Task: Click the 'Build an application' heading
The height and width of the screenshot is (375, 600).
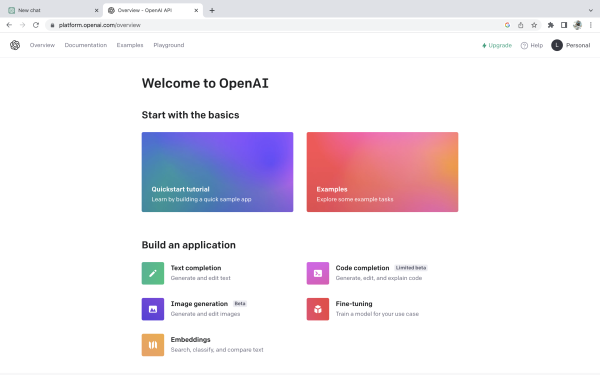Action: click(x=189, y=245)
